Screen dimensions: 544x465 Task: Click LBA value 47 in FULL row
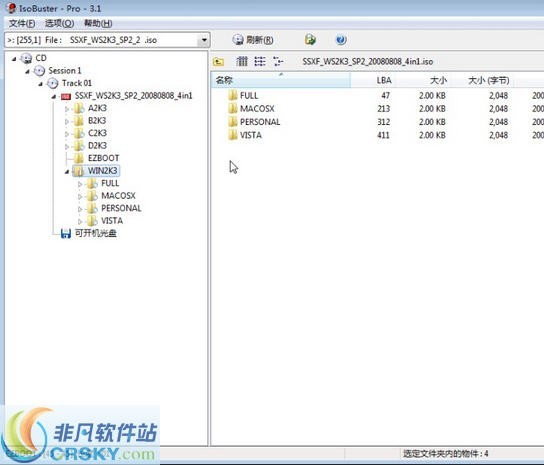pos(385,95)
